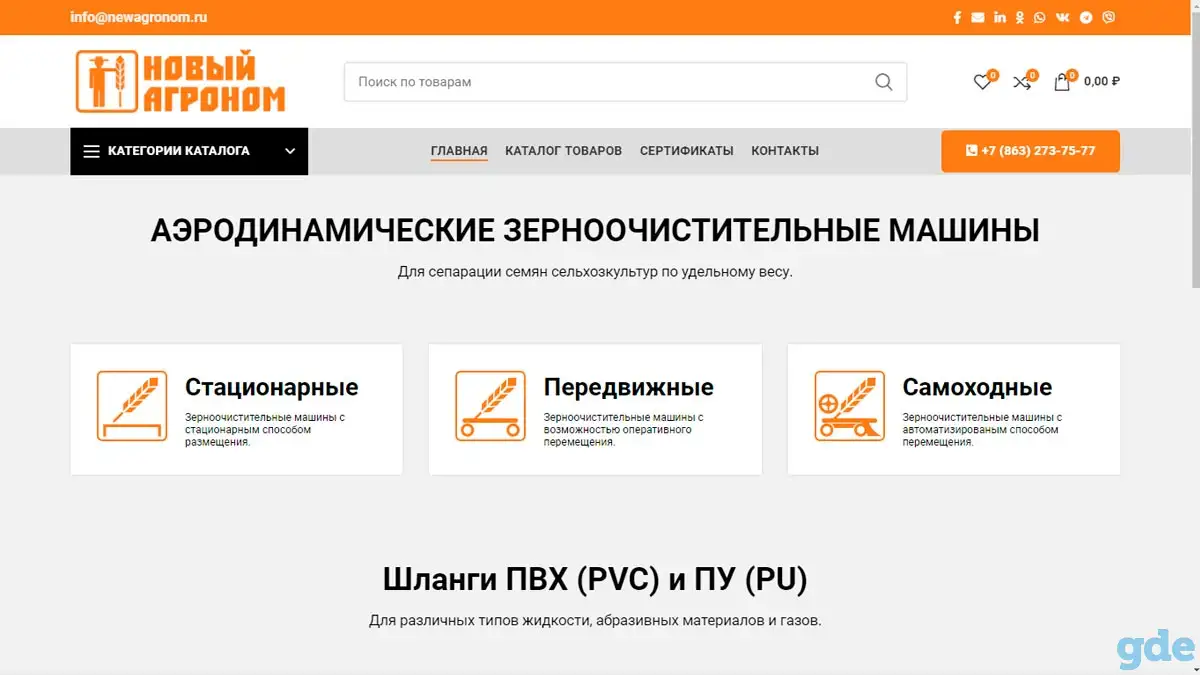Screen dimensions: 1200x675
Task: Click the hamburger icon beside Категории каталога
Action: [x=91, y=152]
